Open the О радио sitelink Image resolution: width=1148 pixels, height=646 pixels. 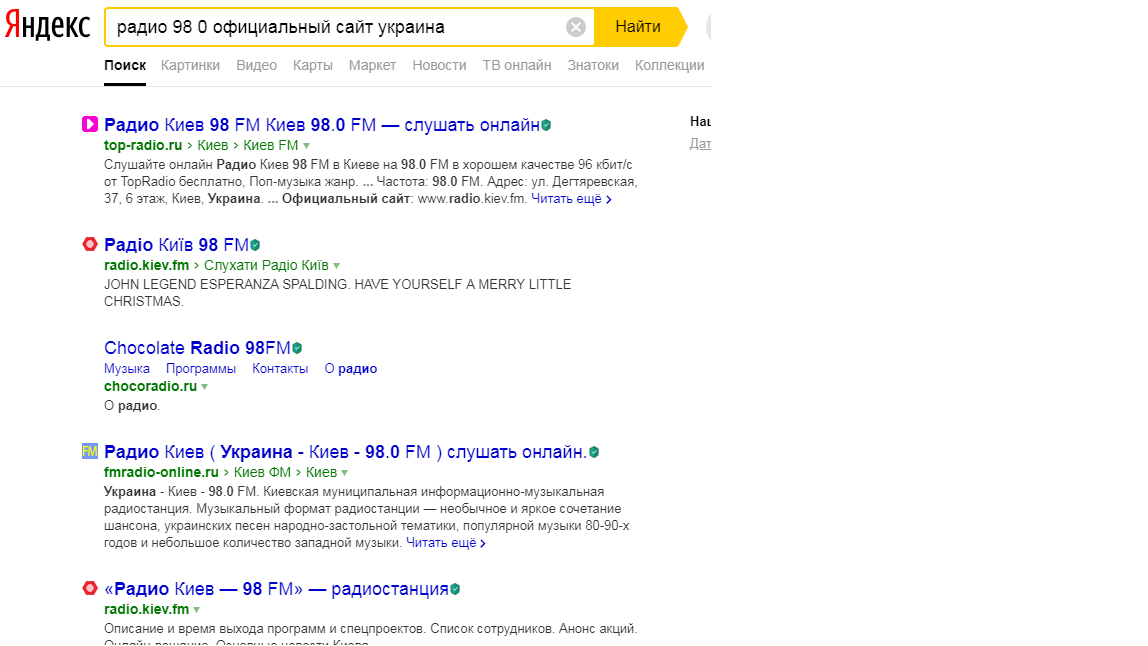[351, 368]
